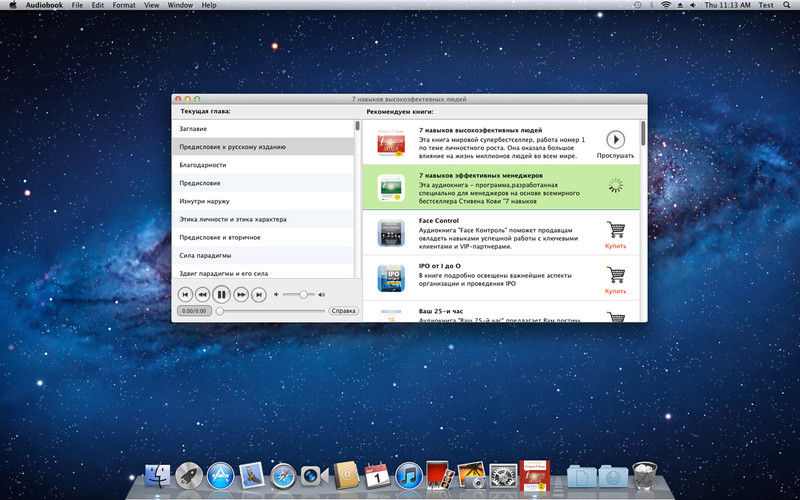The height and width of the screenshot is (500, 800).
Task: Select the chapter 'Сила парадигмы'
Action: point(263,255)
